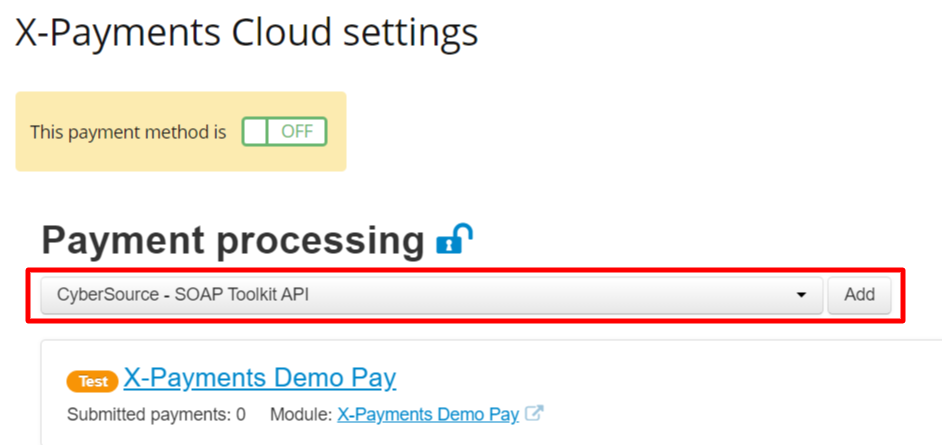Open the external link icon beside Module
Image resolution: width=942 pixels, height=445 pixels.
[534, 414]
